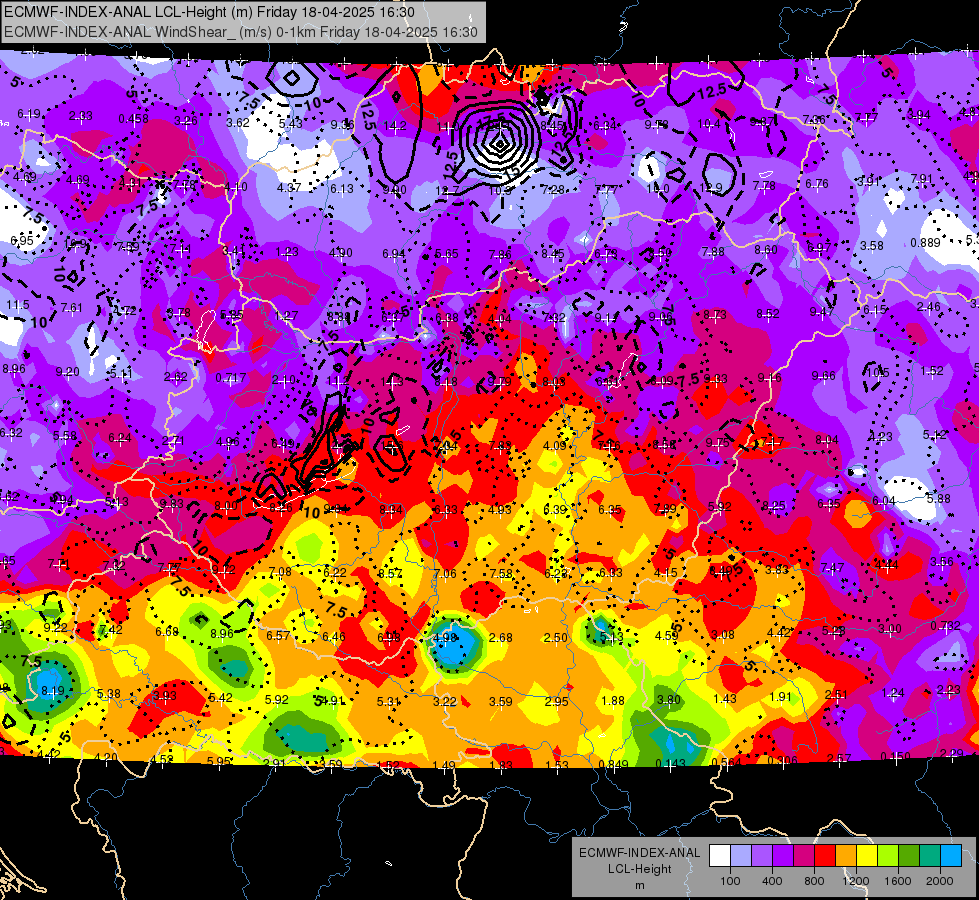Click the vivid violet legend swatch right of 400

pos(783,856)
